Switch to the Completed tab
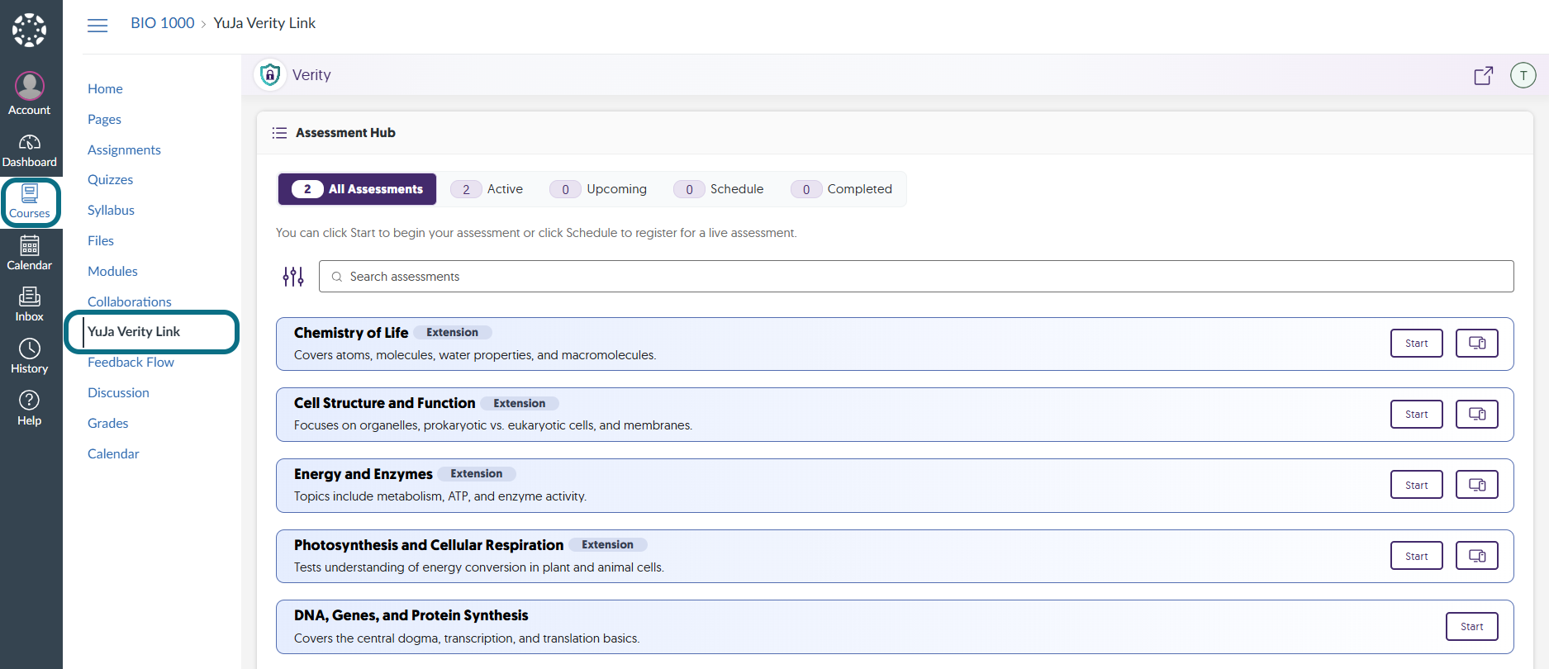This screenshot has height=669, width=1568. pos(841,189)
